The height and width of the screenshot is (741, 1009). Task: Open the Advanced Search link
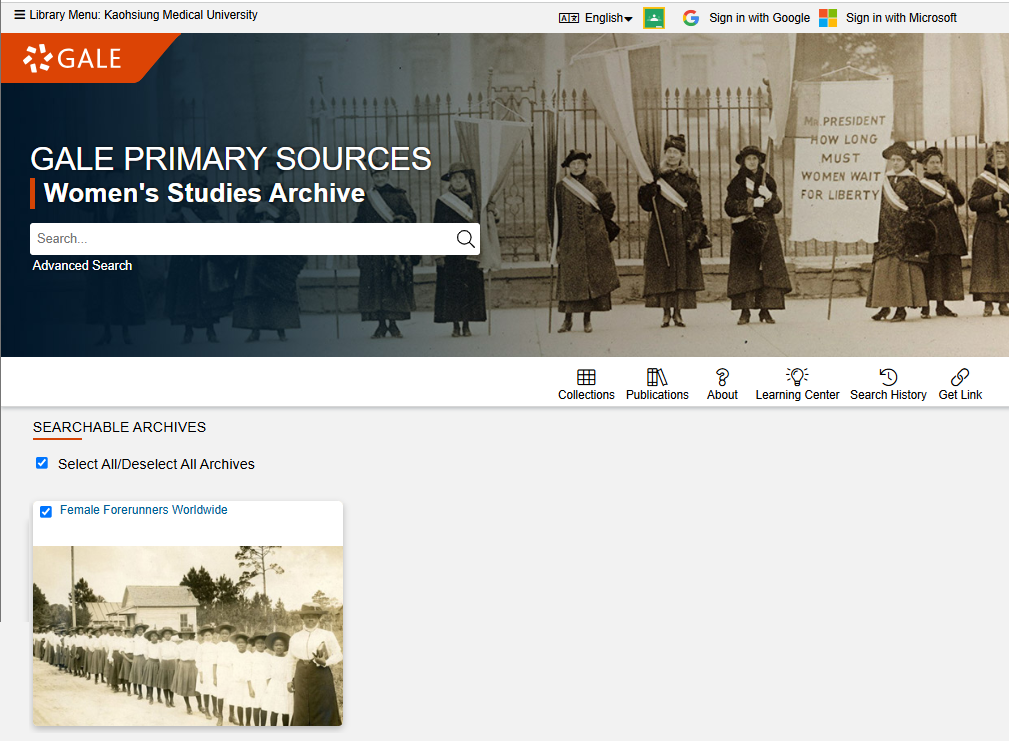click(82, 266)
